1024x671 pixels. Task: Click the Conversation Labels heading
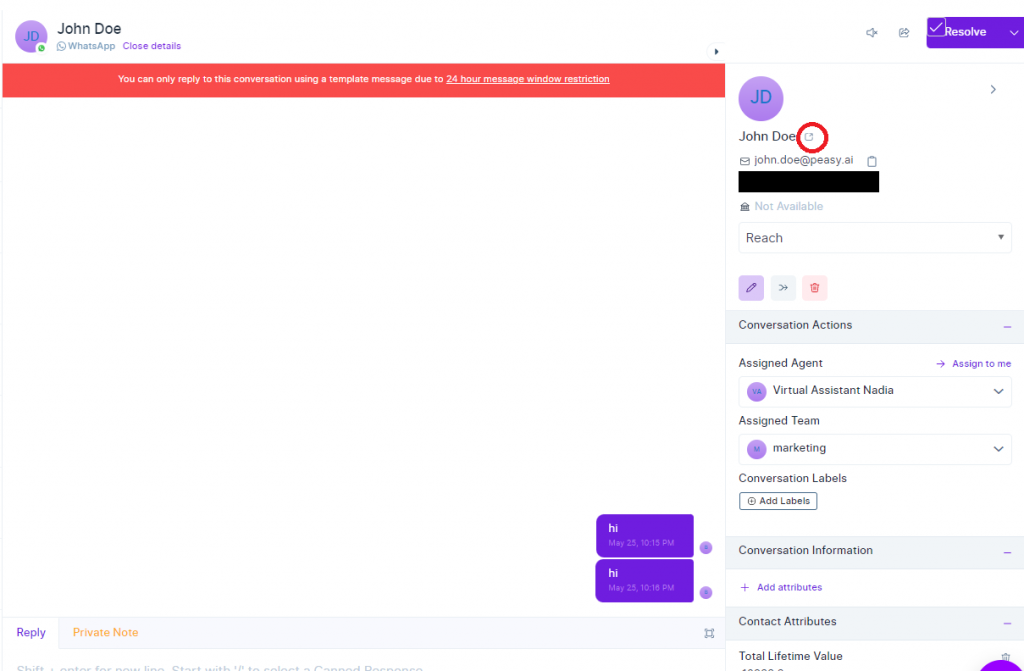tap(793, 478)
